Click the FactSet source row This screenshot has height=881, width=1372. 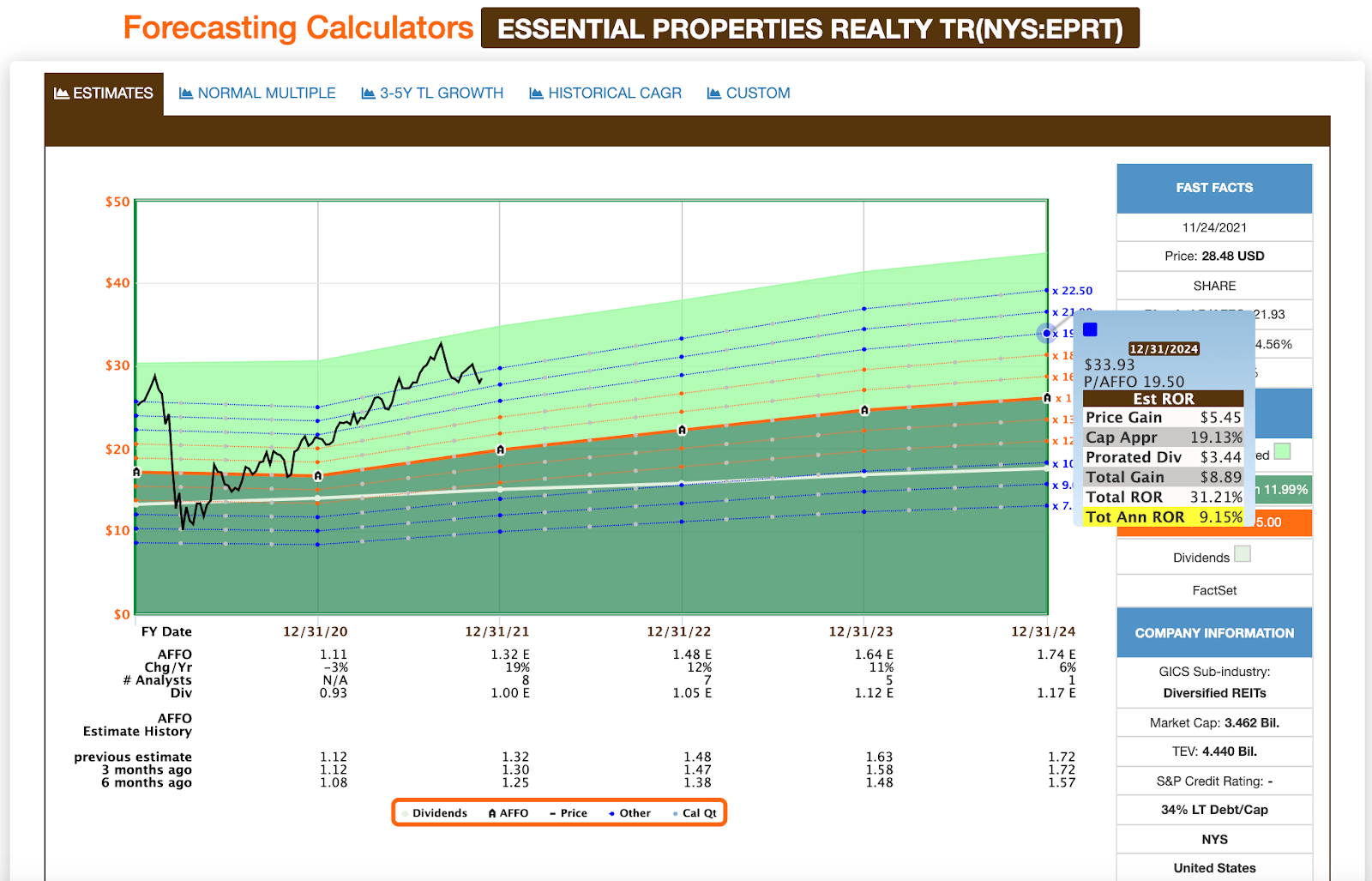1214,590
